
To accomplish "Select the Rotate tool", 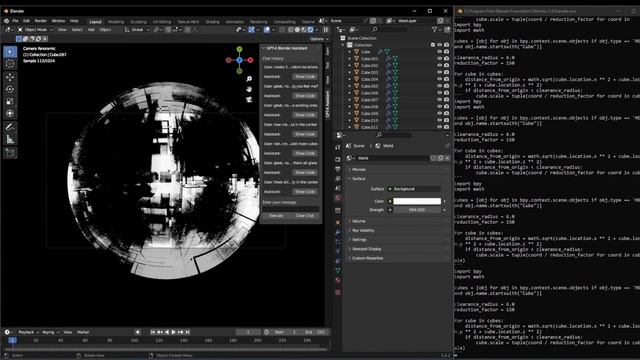I will click(x=10, y=89).
